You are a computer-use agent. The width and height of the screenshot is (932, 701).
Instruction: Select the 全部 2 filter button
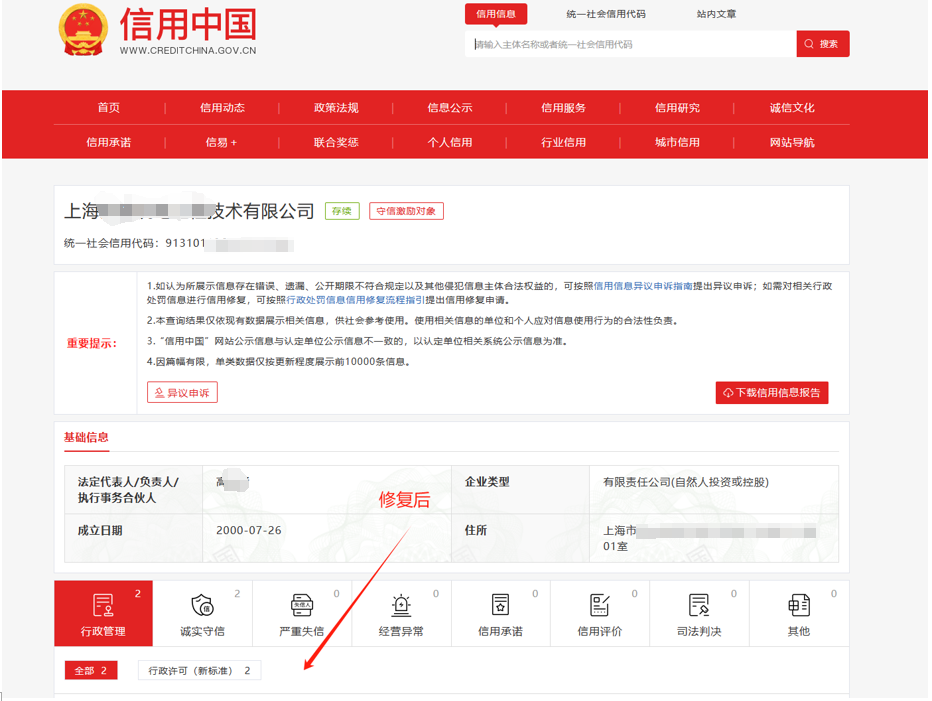[91, 670]
